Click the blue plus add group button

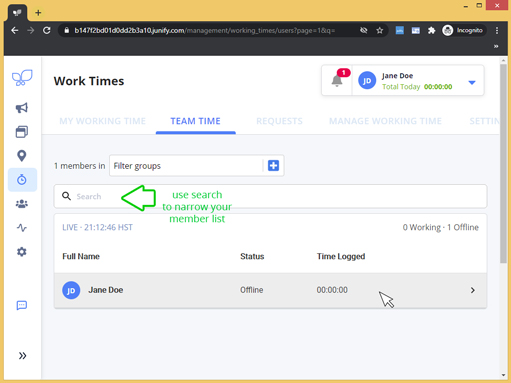(273, 165)
